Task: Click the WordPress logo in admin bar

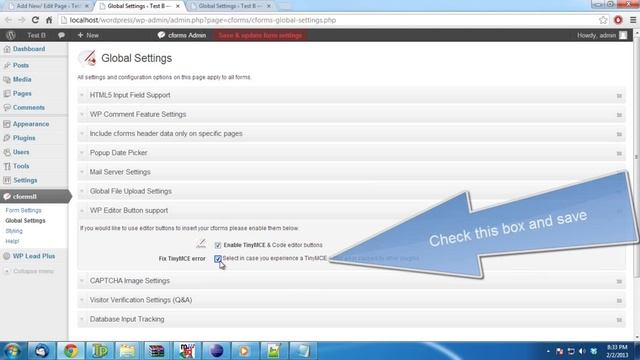Action: [11, 35]
